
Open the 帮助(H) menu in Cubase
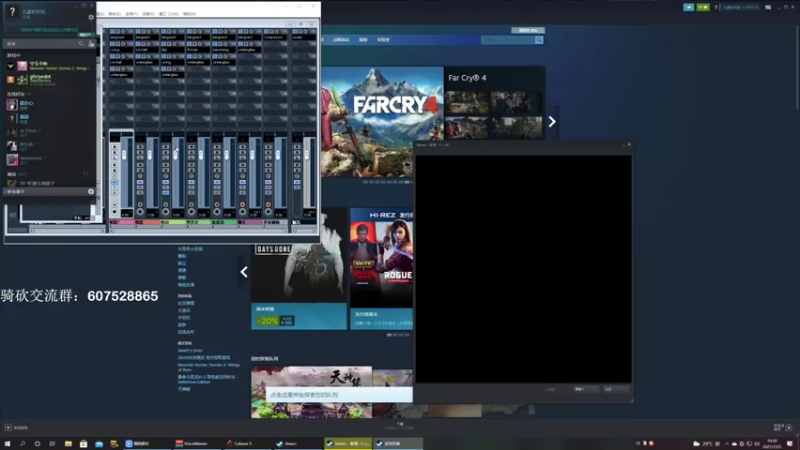189,14
